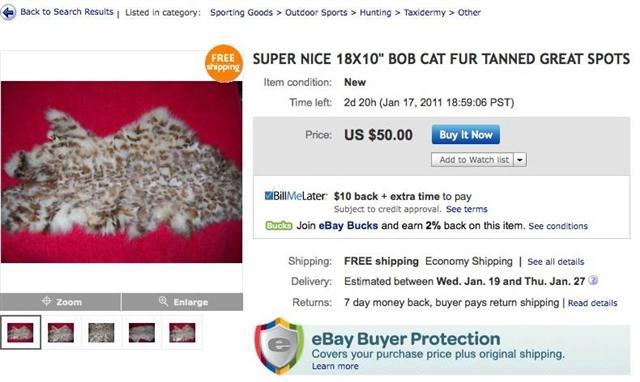This screenshot has height=382, width=640.
Task: Open the Sporting Goods category breadcrumb
Action: tap(241, 13)
